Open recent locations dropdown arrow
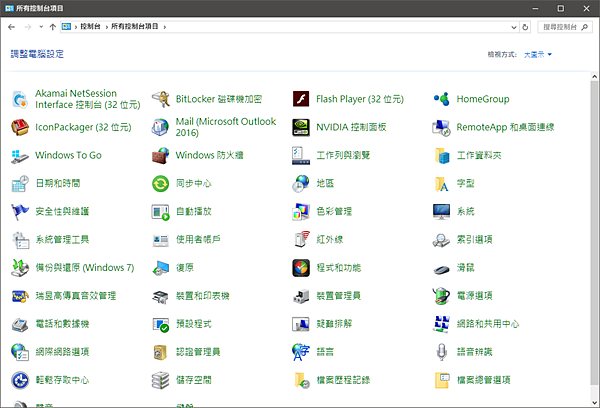Image resolution: width=600 pixels, height=408 pixels. tap(41, 27)
